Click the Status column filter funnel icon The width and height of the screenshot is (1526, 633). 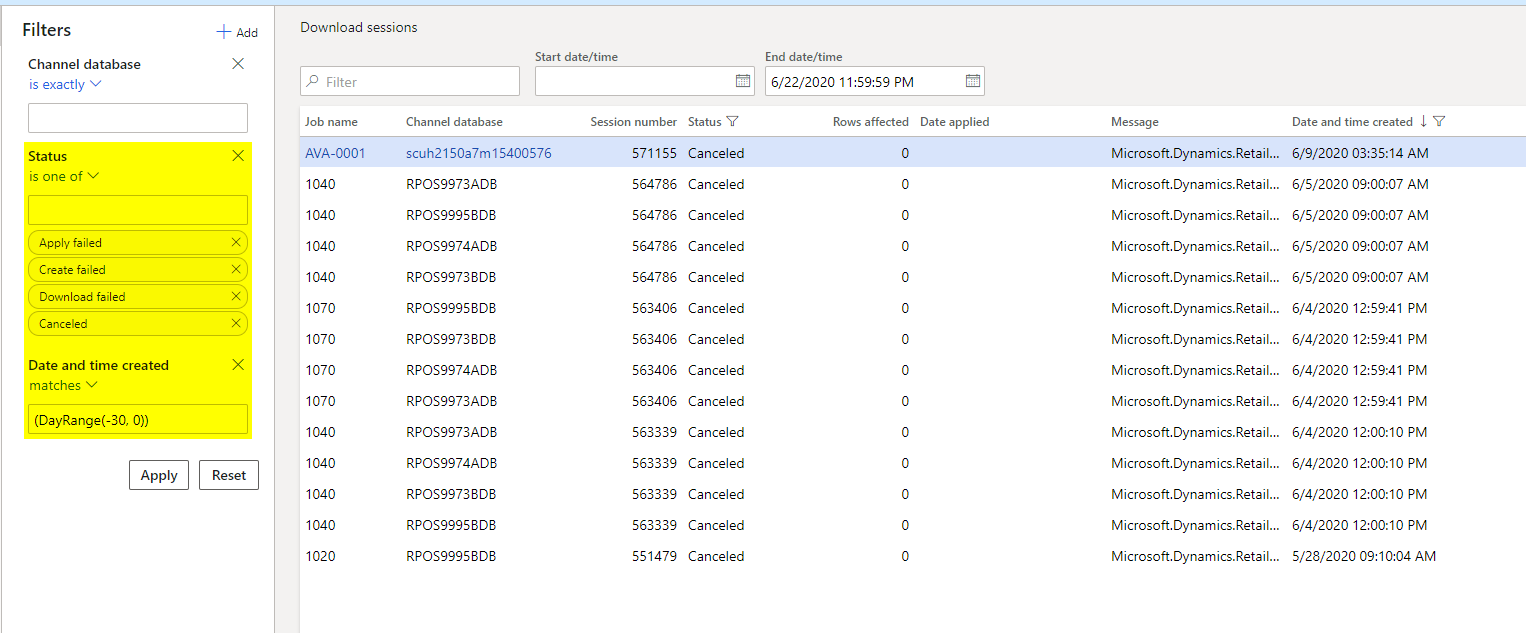tap(732, 121)
